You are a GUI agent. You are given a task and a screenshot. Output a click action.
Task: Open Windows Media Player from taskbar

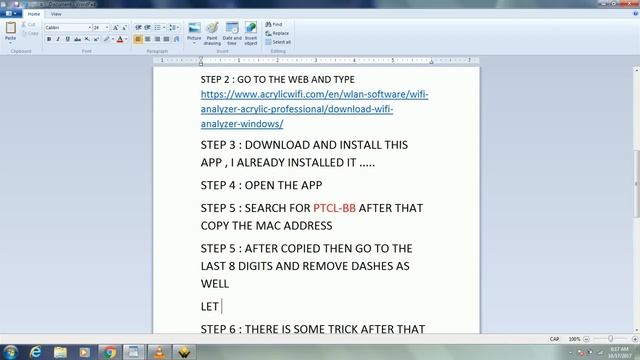[x=84, y=352]
